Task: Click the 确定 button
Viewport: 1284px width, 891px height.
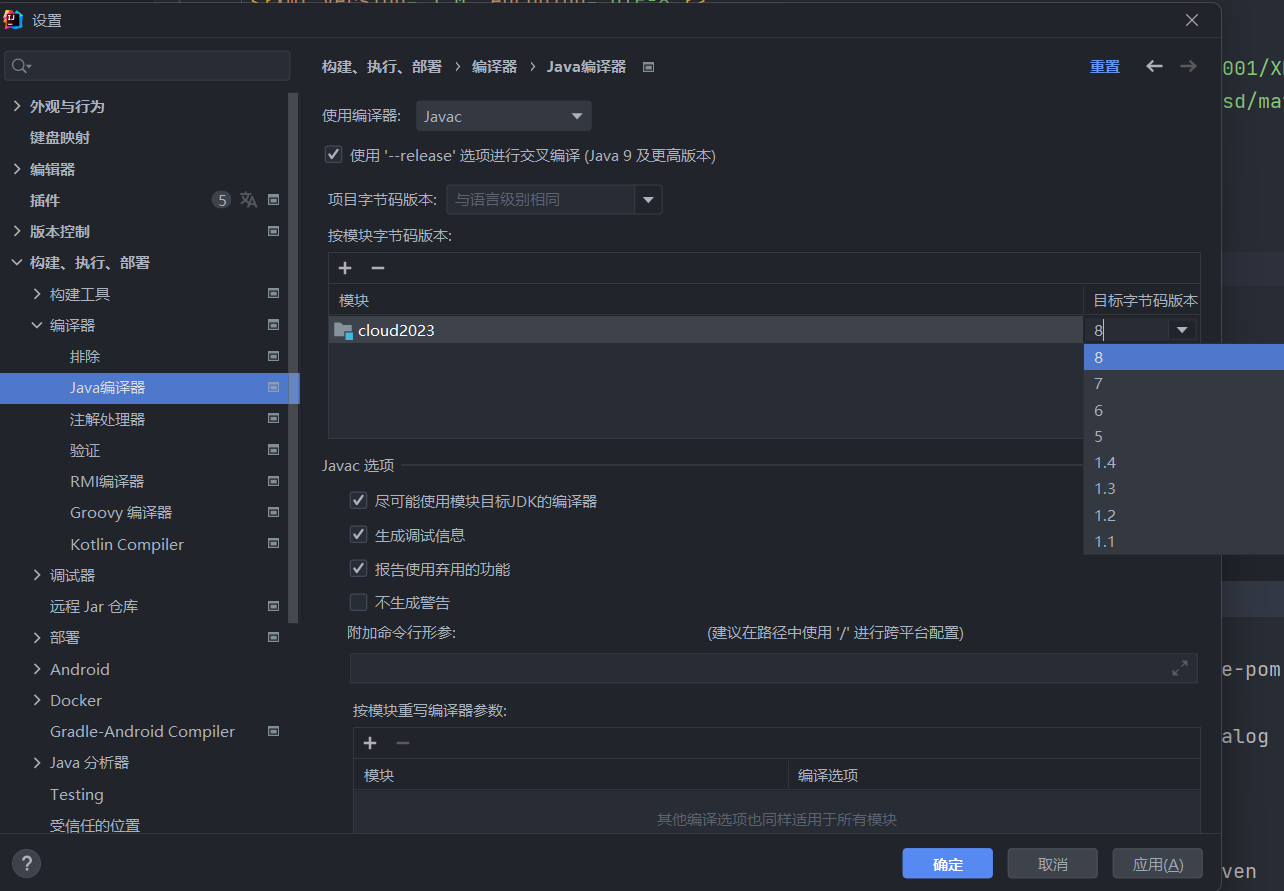Action: (947, 864)
